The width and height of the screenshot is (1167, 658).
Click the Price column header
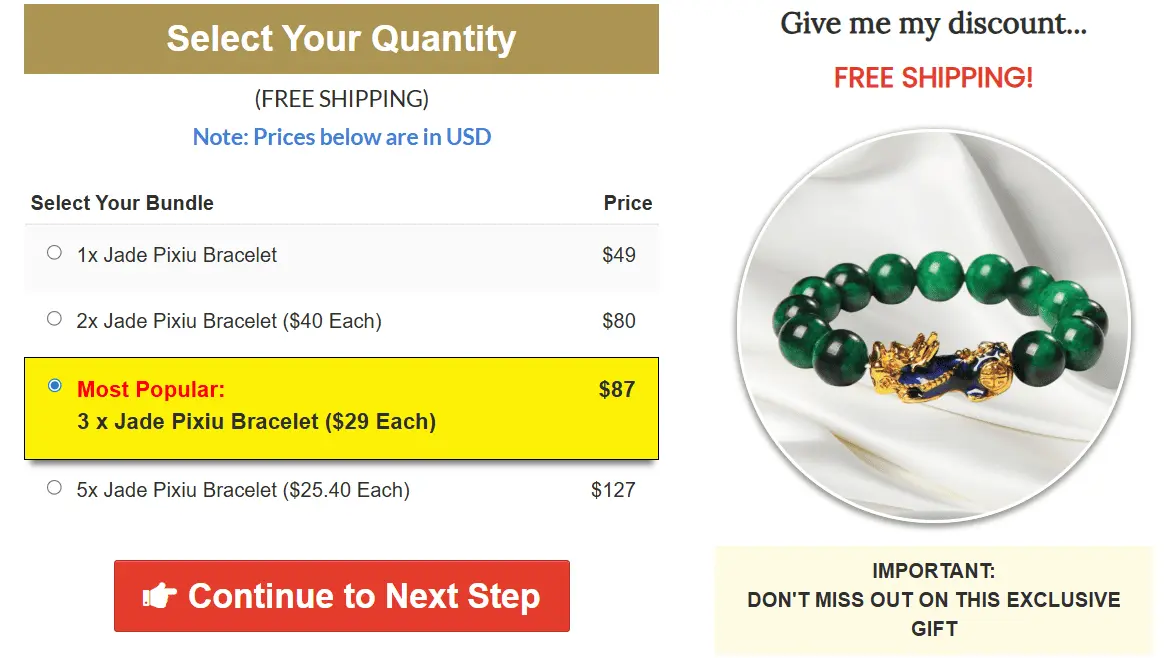[628, 203]
